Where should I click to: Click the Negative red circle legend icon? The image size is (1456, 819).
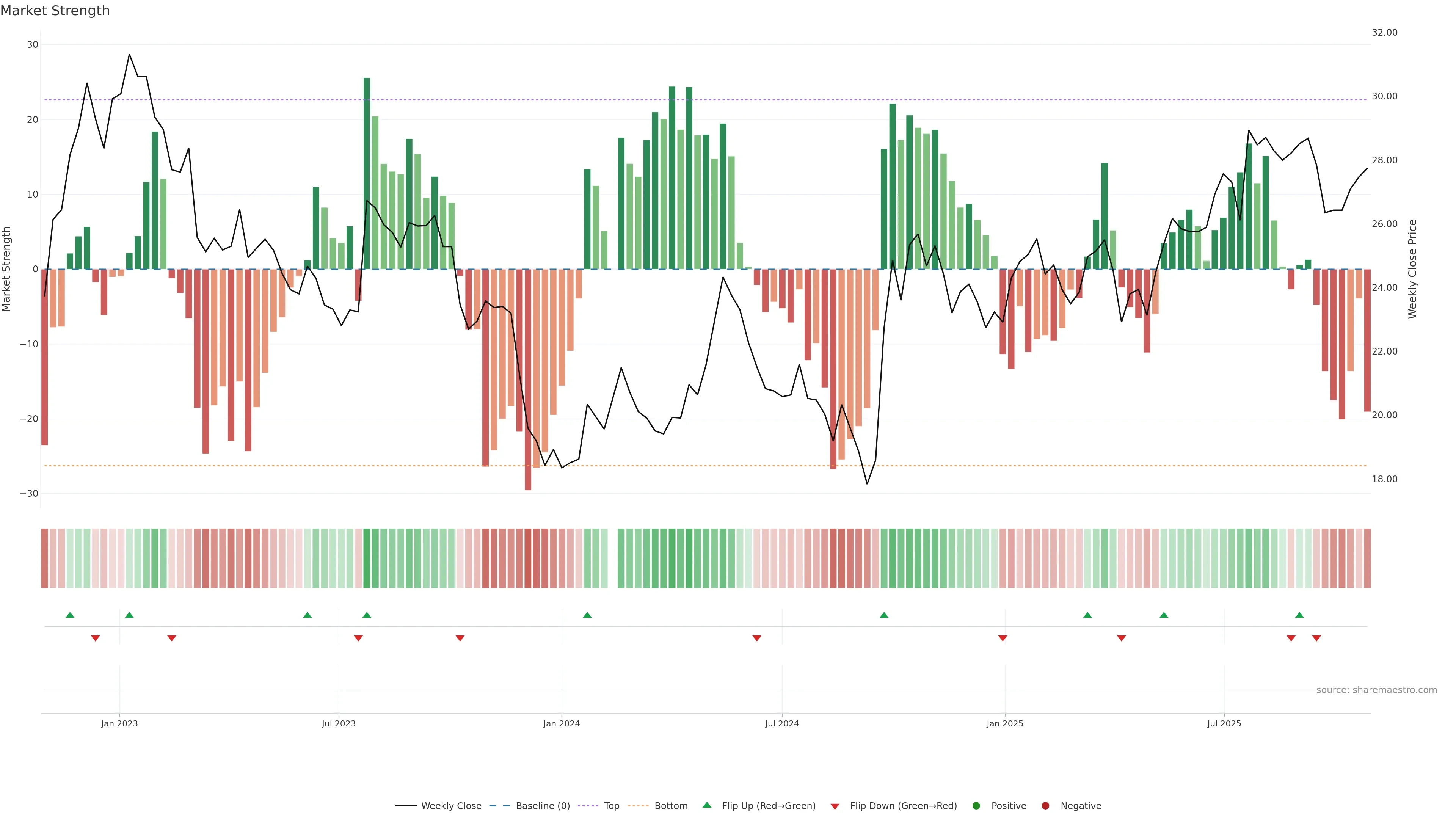click(1045, 806)
